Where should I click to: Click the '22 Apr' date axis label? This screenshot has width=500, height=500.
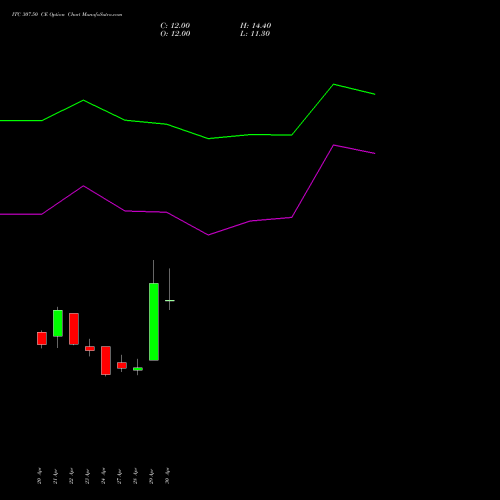tap(71, 476)
